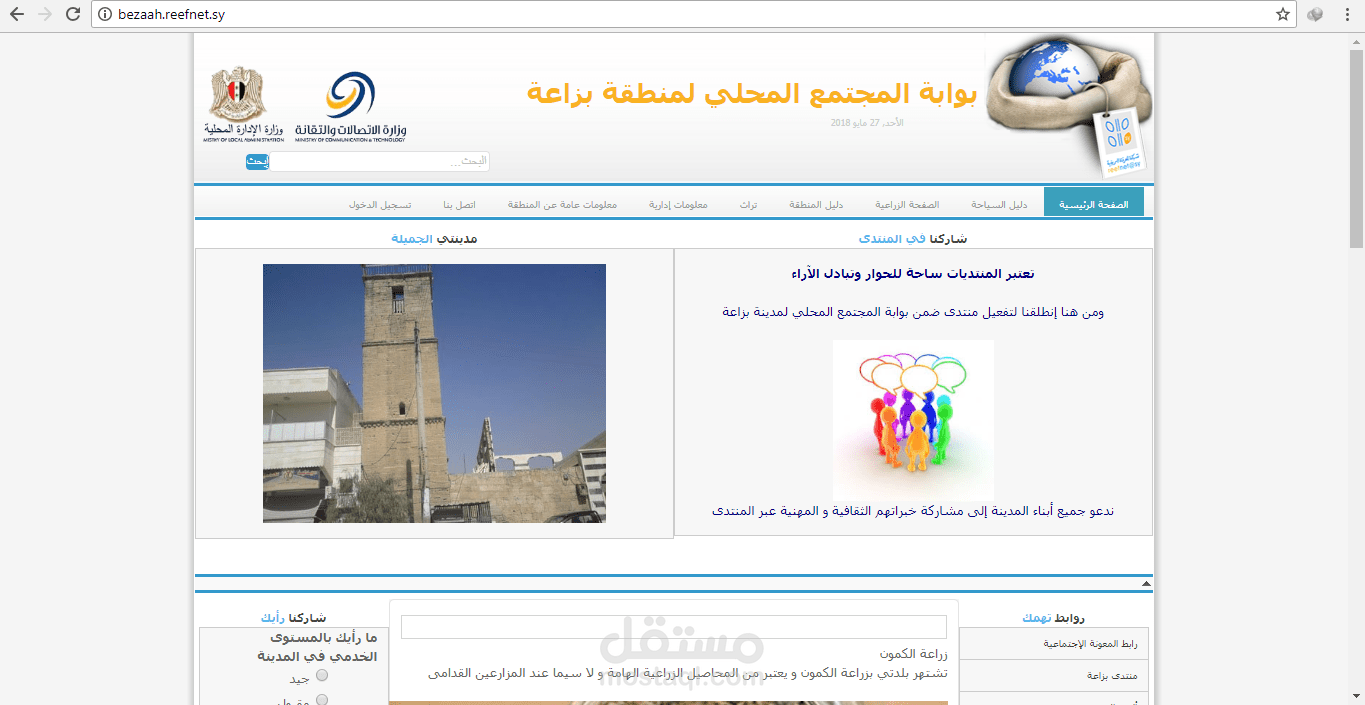1365x705 pixels.
Task: Open the رابط المعونة الإجتماعية link
Action: pos(1090,644)
